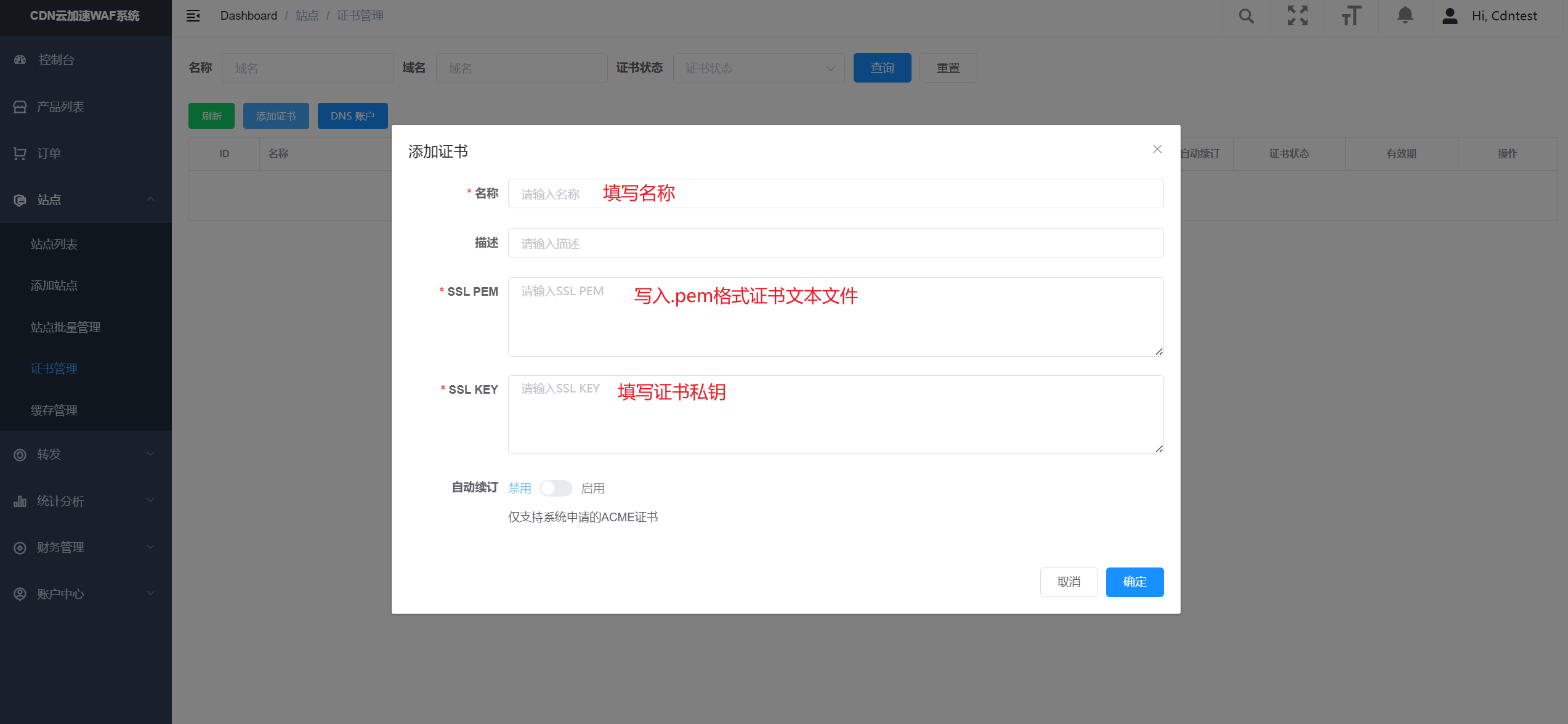Image resolution: width=1568 pixels, height=724 pixels.
Task: Go to 站点列表 in the sidebar
Action: tap(54, 244)
